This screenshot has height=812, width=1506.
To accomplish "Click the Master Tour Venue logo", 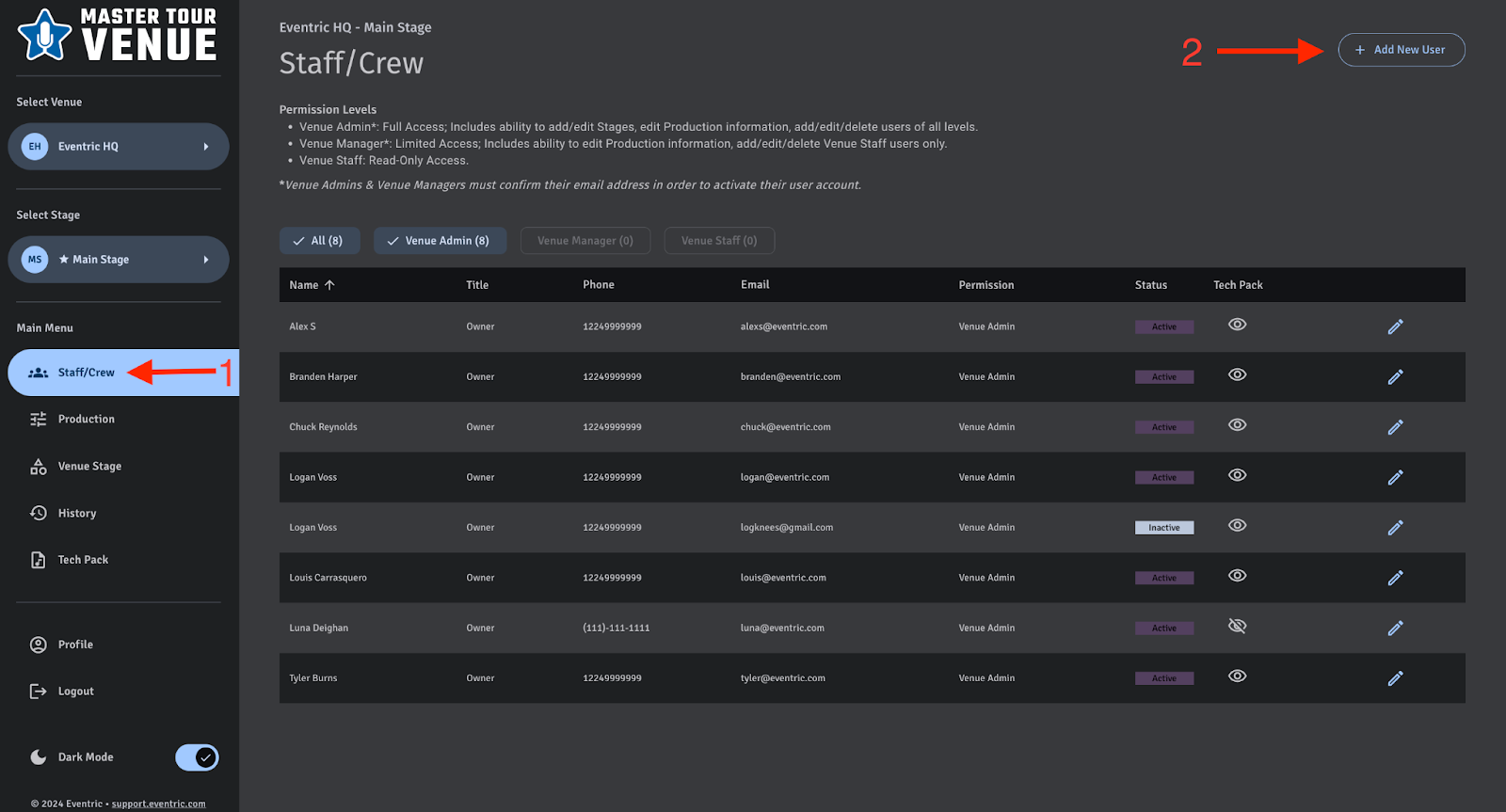I will click(x=119, y=36).
